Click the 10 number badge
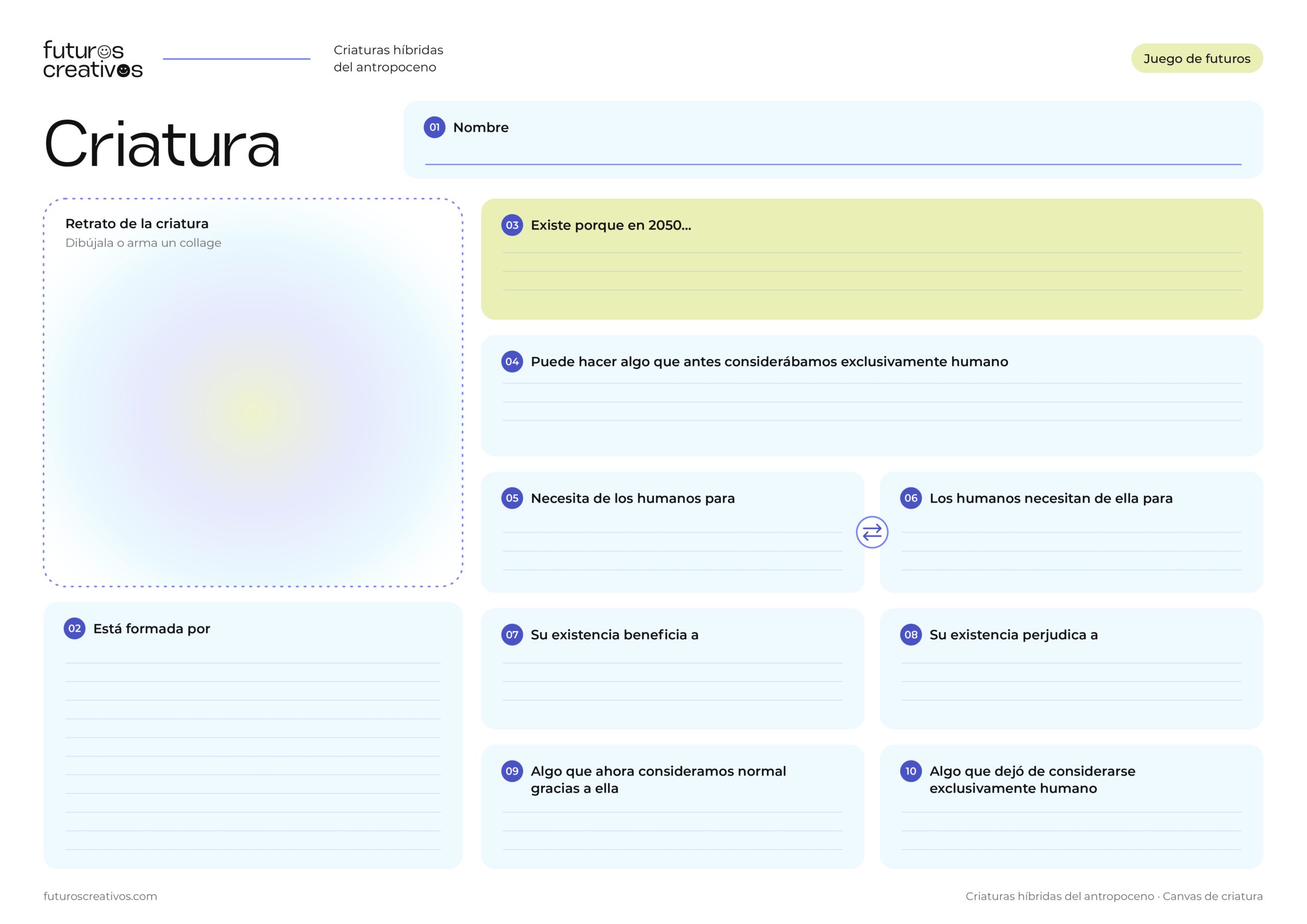This screenshot has width=1307, height=924. tap(911, 771)
